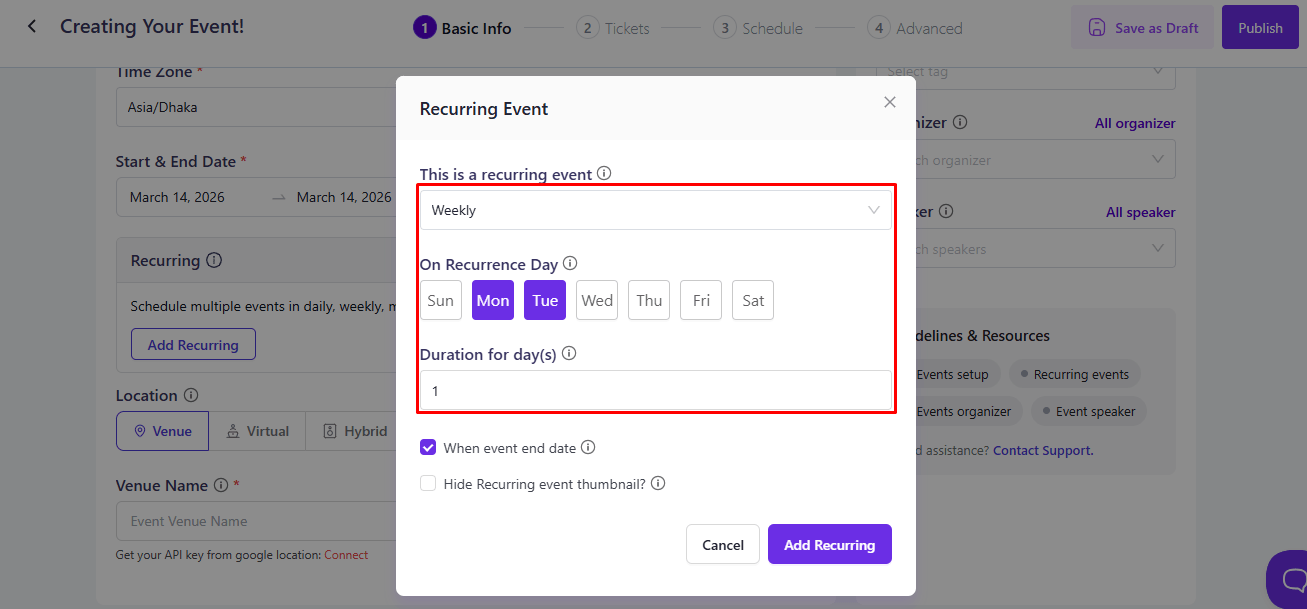This screenshot has height=609, width=1307.
Task: Click info icon beside Hide Recurring thumbnail
Action: pos(658,483)
